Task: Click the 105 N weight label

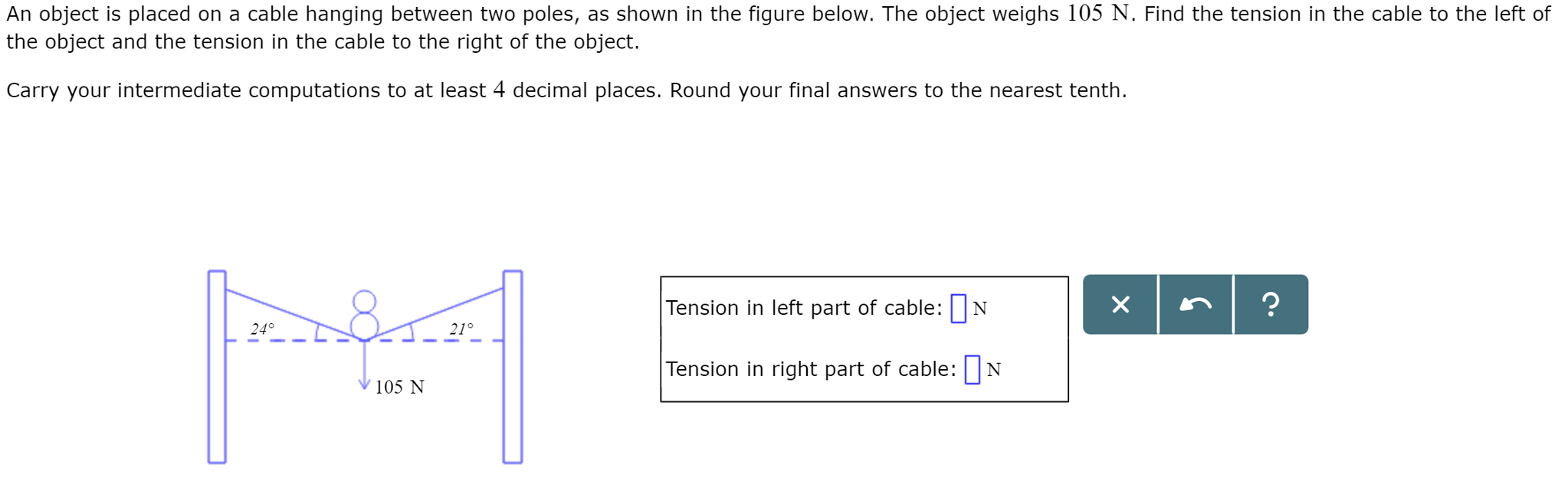Action: point(399,387)
